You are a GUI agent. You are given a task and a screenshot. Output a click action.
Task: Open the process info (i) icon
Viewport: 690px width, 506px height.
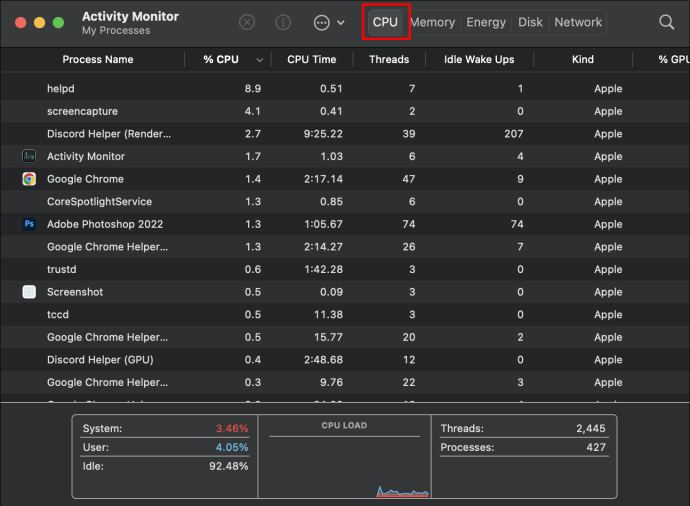click(283, 22)
